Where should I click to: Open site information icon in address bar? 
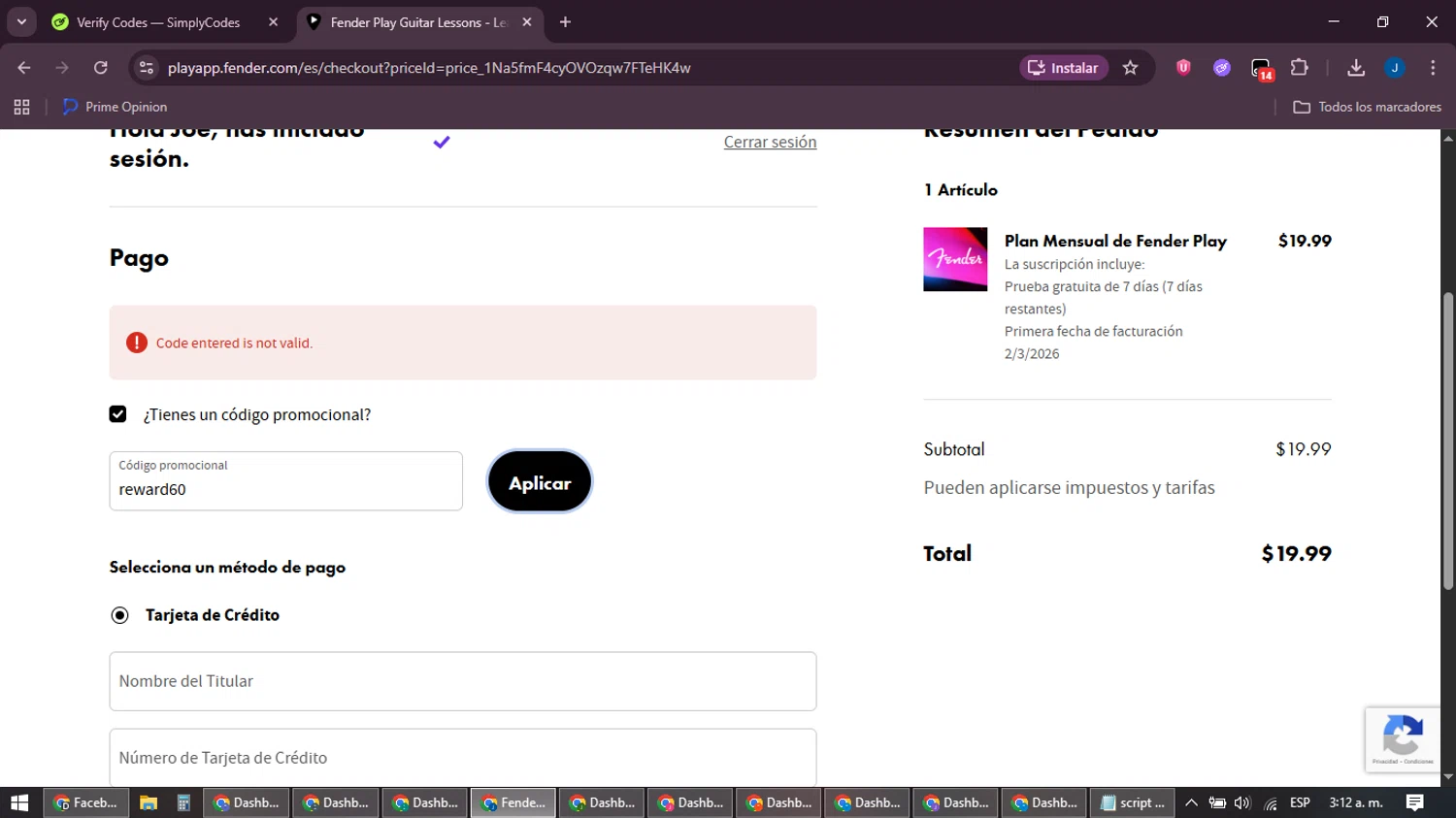pos(147,68)
